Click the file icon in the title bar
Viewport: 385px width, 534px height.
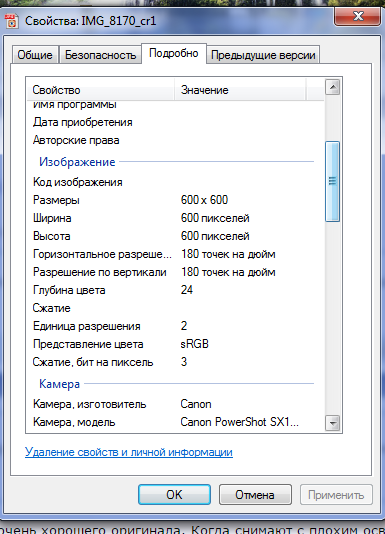click(12, 21)
